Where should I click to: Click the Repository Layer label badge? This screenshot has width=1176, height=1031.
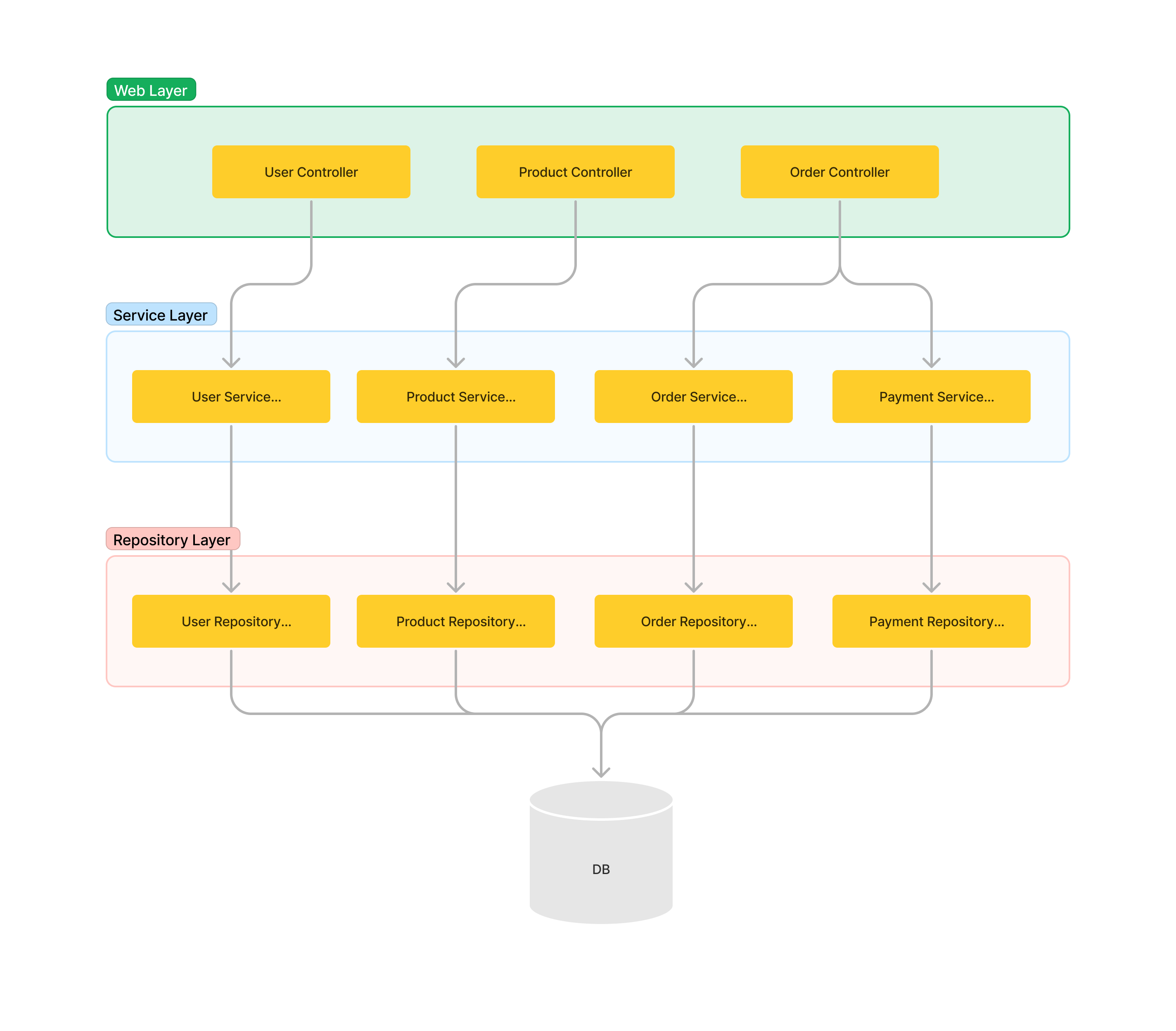point(172,539)
